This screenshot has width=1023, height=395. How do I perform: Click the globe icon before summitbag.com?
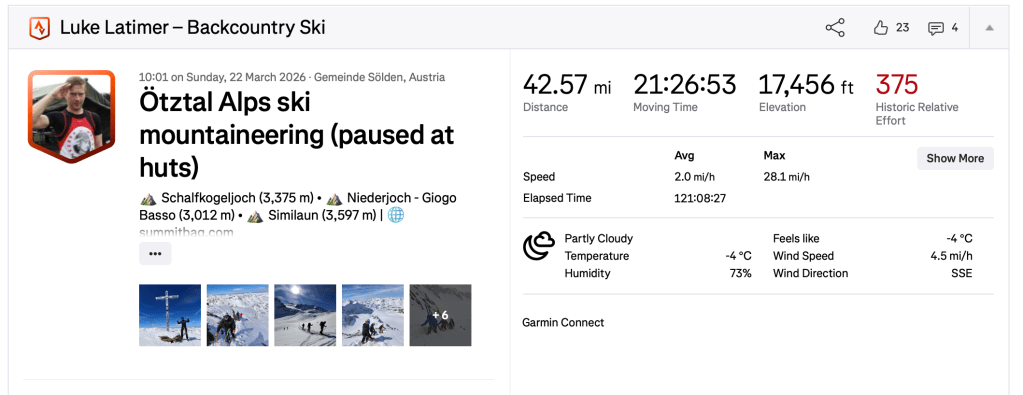tap(396, 215)
